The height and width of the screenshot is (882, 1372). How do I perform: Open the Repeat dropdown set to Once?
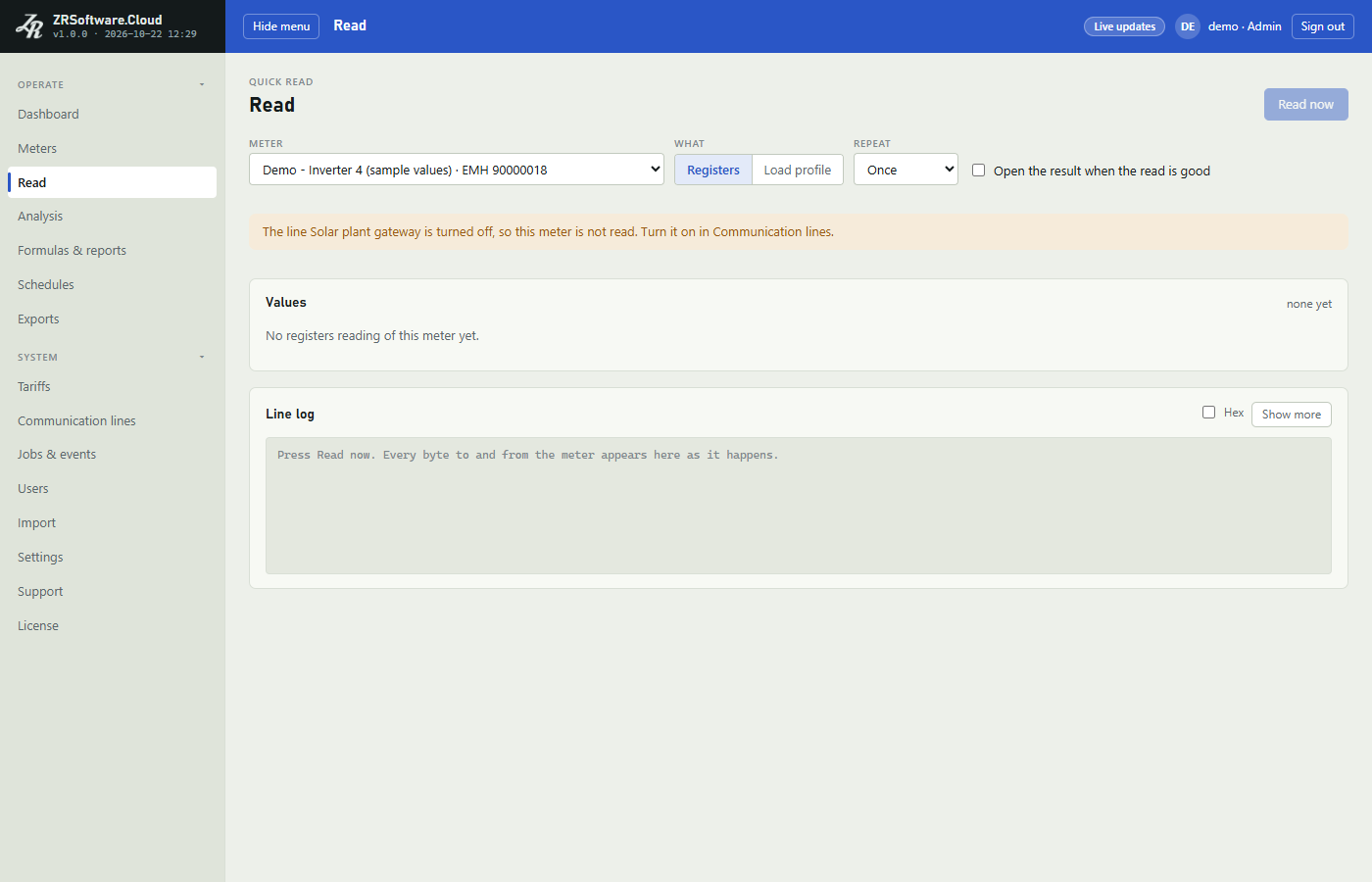coord(906,170)
